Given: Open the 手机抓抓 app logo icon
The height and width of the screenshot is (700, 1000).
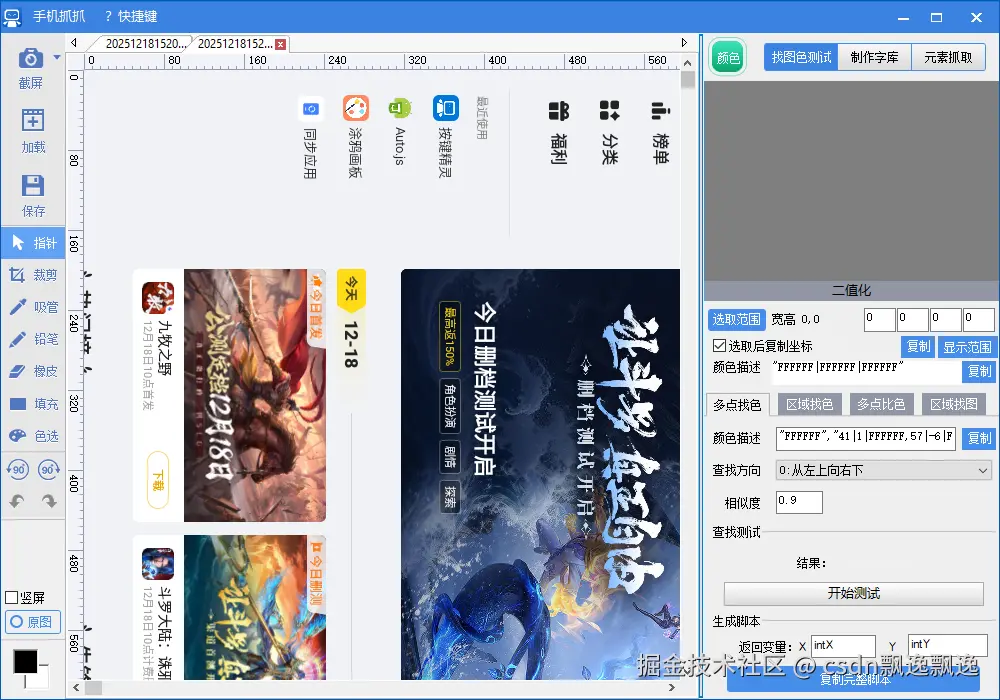Looking at the screenshot, I should pyautogui.click(x=11, y=17).
